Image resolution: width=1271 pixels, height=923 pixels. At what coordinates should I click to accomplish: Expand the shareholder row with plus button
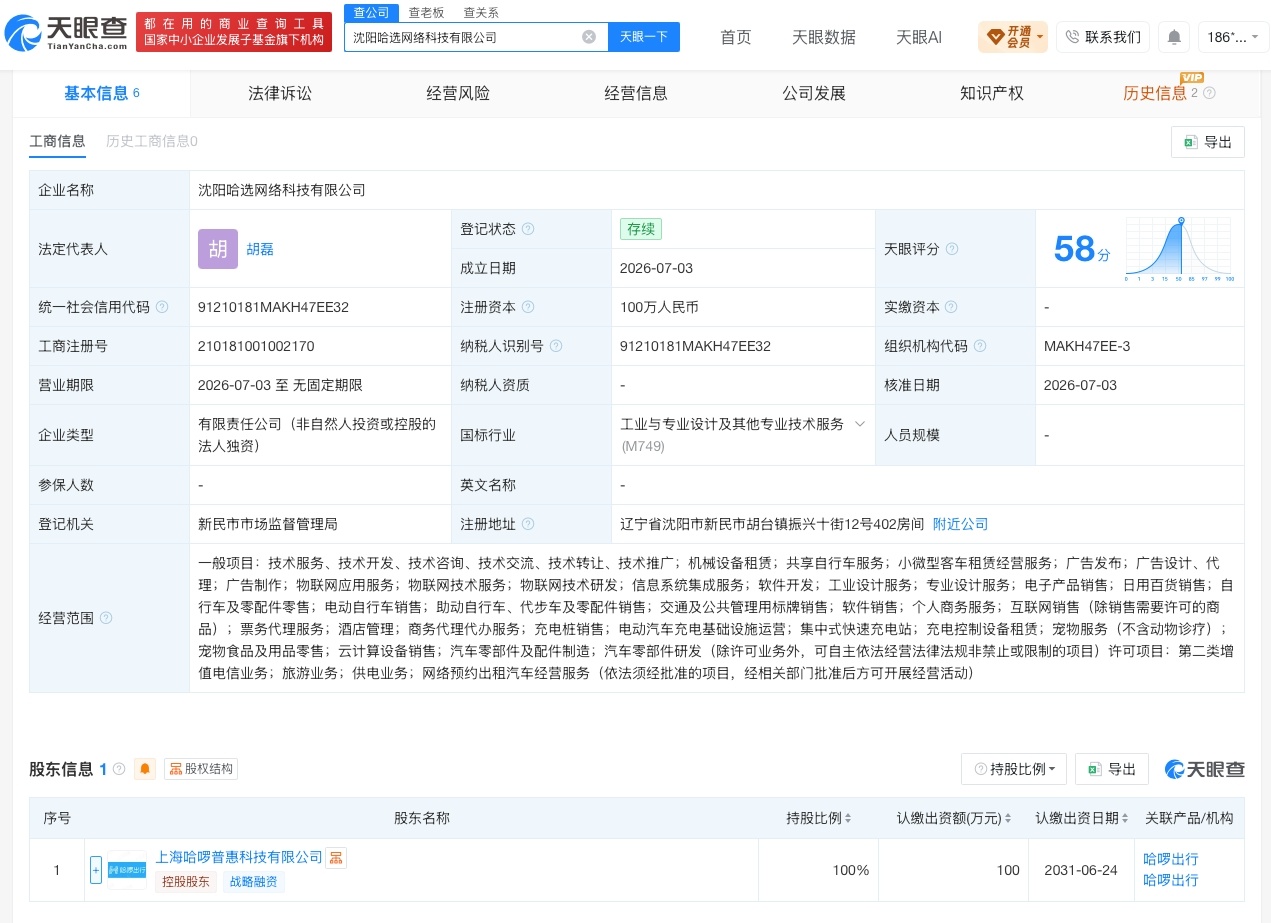point(96,870)
